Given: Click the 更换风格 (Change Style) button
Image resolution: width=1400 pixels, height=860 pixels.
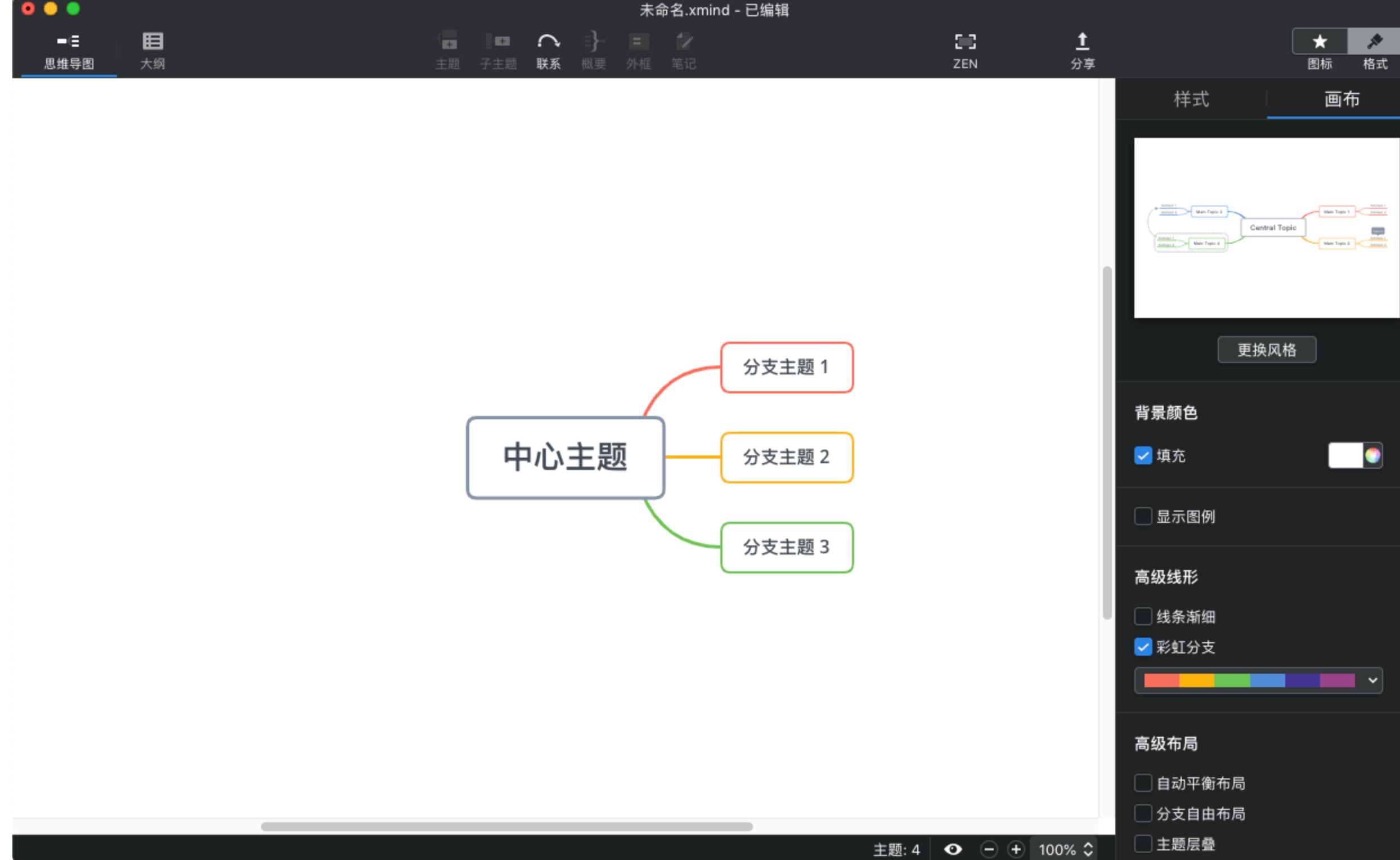Looking at the screenshot, I should click(1267, 349).
